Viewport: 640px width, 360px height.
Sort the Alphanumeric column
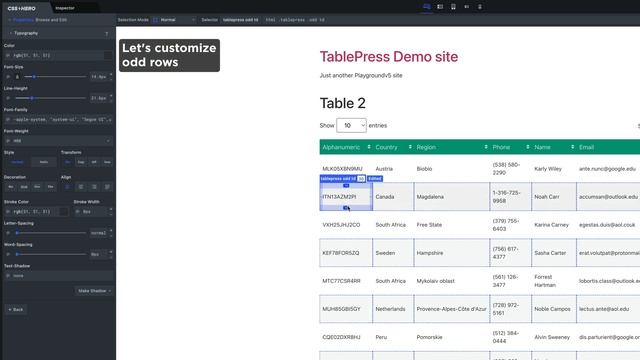(x=369, y=147)
